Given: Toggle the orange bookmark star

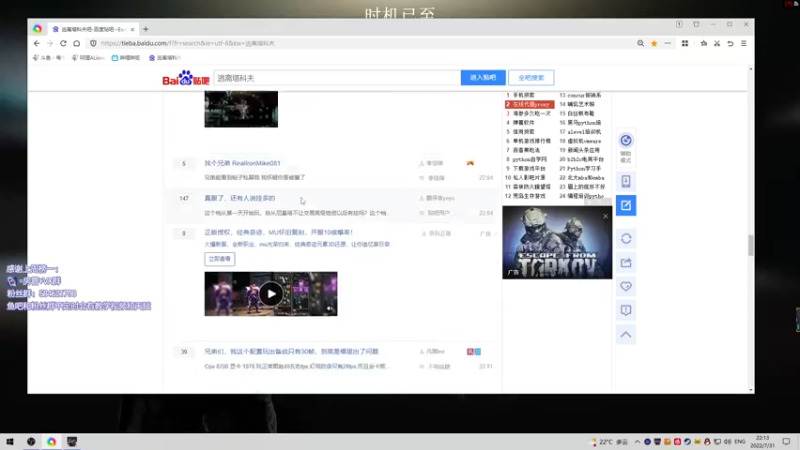Looking at the screenshot, I should 654,43.
